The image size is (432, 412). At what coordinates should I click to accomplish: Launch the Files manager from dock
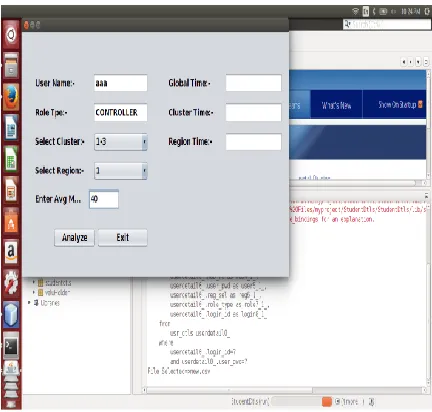11,66
